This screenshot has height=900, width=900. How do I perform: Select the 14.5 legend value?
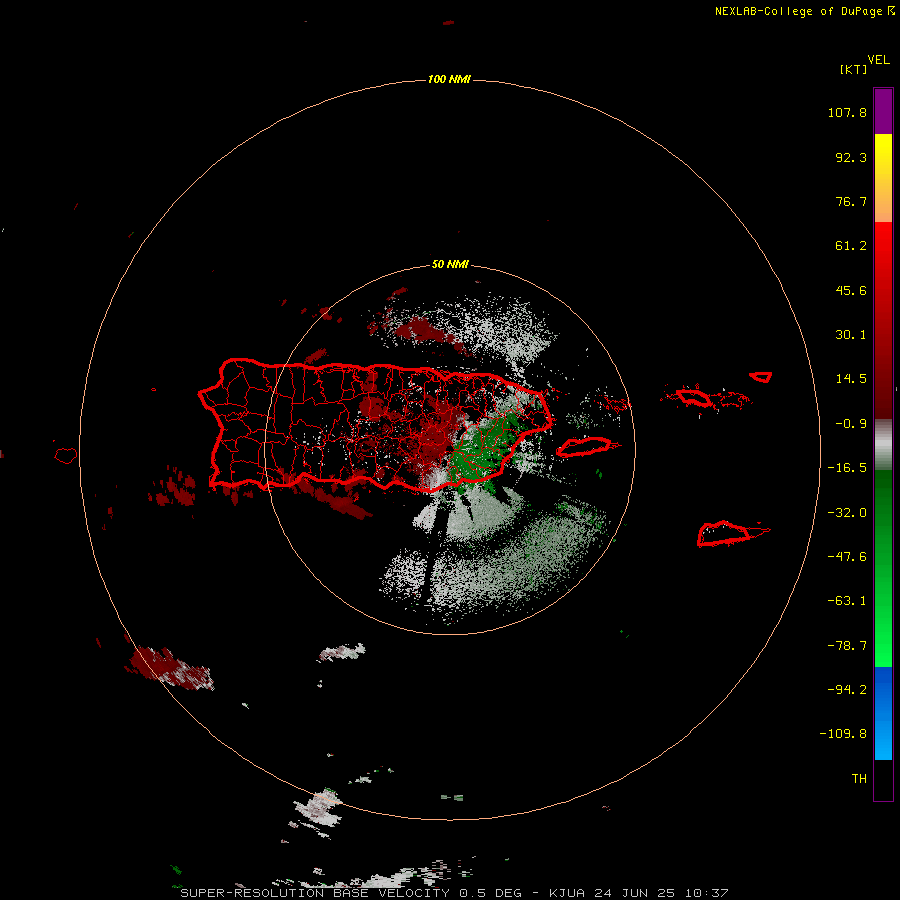coord(851,379)
